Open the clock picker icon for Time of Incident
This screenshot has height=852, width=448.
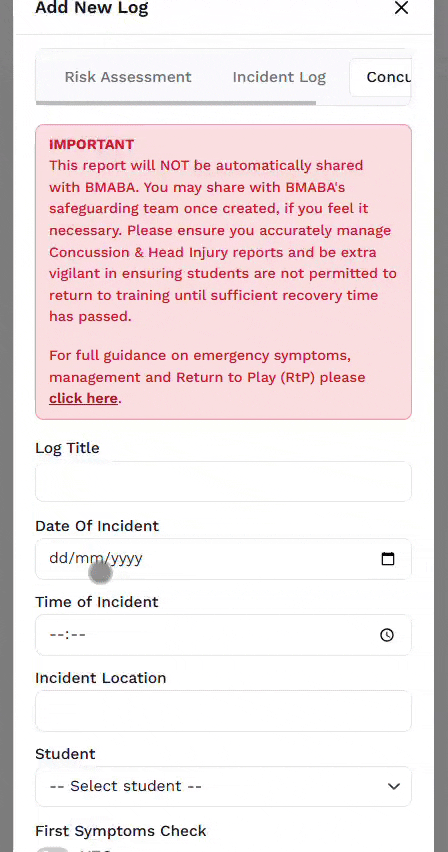(x=387, y=635)
